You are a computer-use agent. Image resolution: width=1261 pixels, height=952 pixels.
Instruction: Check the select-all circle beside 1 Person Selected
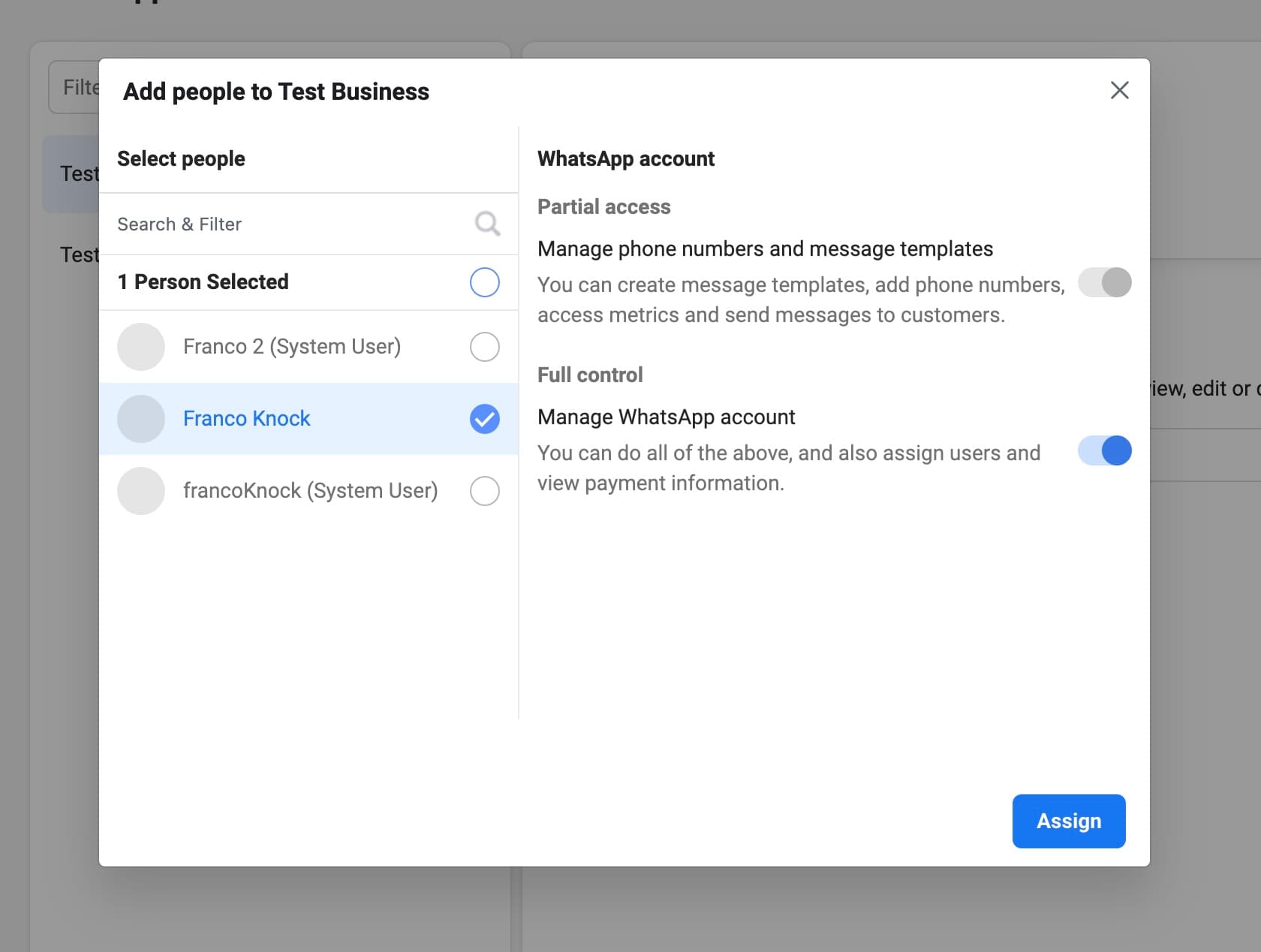click(485, 283)
